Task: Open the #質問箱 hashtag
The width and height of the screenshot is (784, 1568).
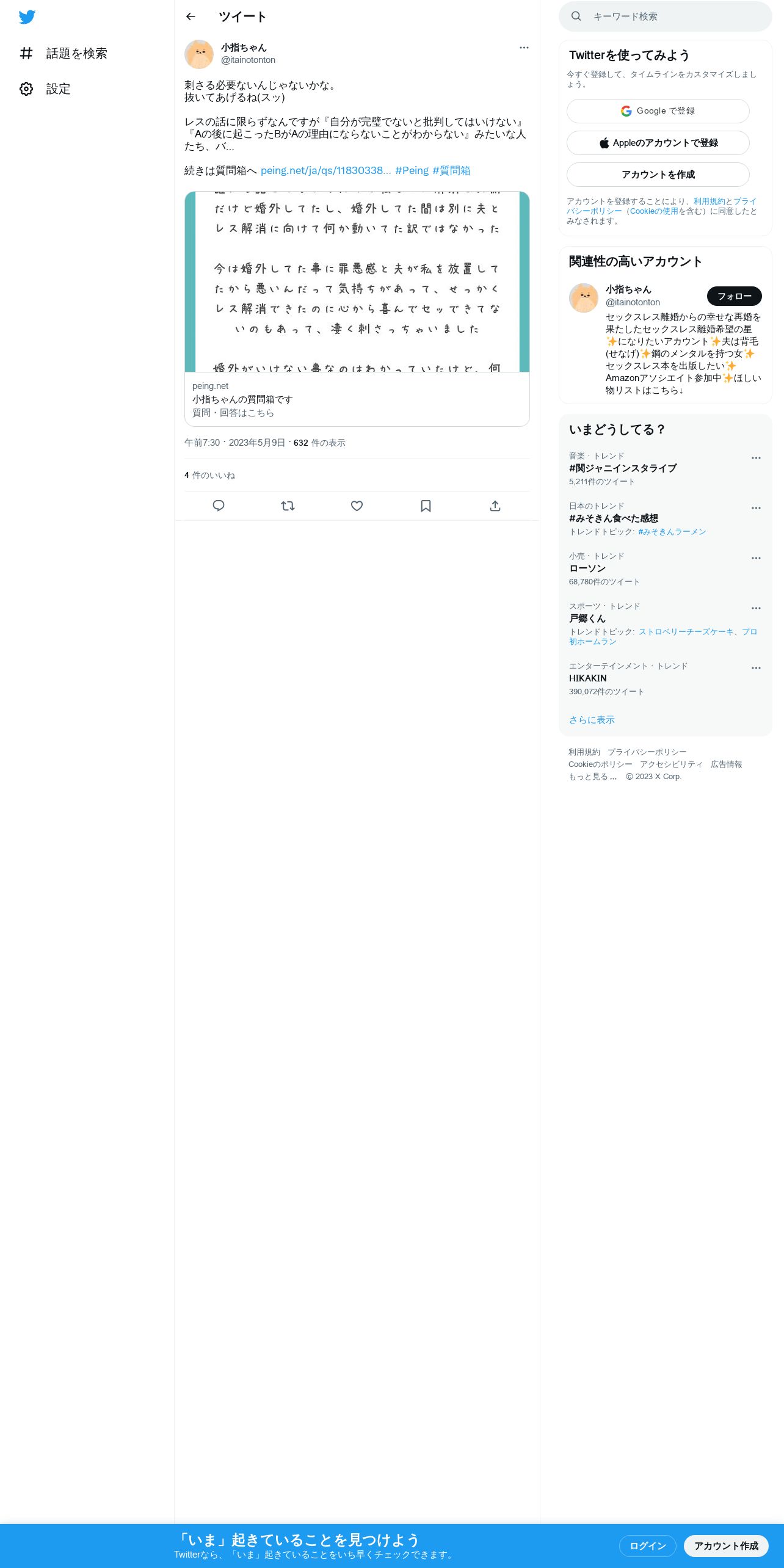Action: 451,170
